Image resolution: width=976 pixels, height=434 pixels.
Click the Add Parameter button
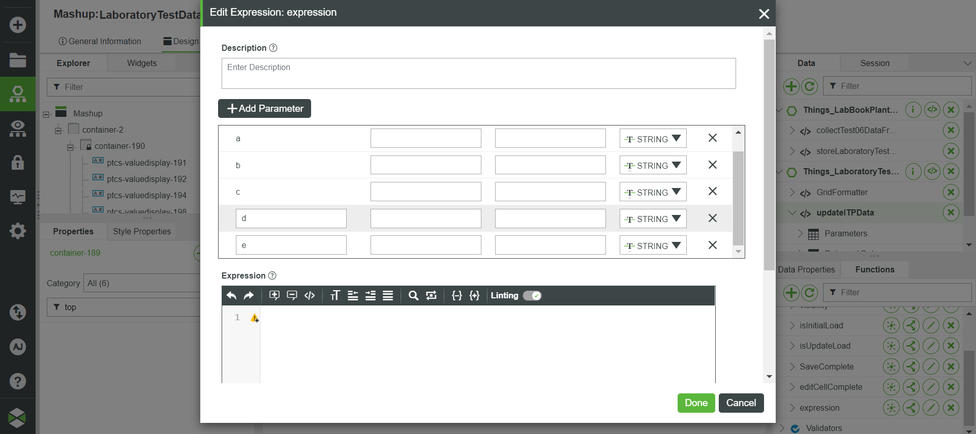point(265,108)
